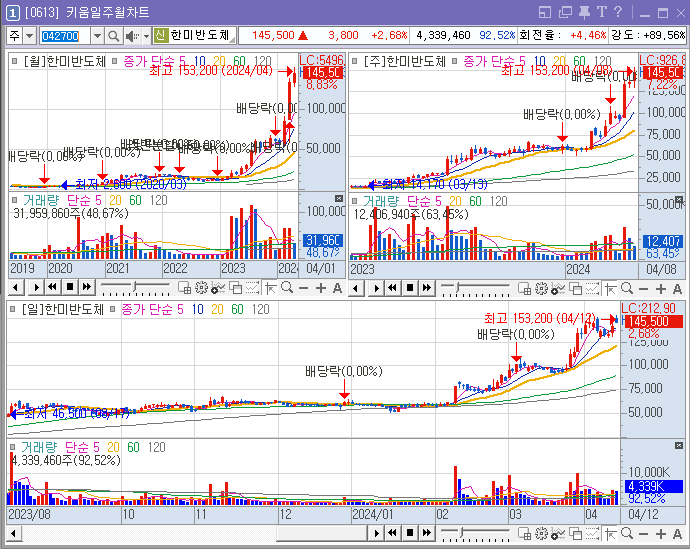The height and width of the screenshot is (549, 690).
Task: Click the minus button on daily chart
Action: coord(644,534)
